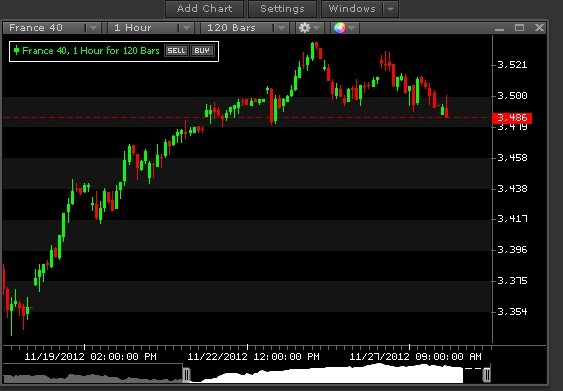Grab the right range handle of navigator
Image resolution: width=563 pixels, height=391 pixels.
point(487,375)
